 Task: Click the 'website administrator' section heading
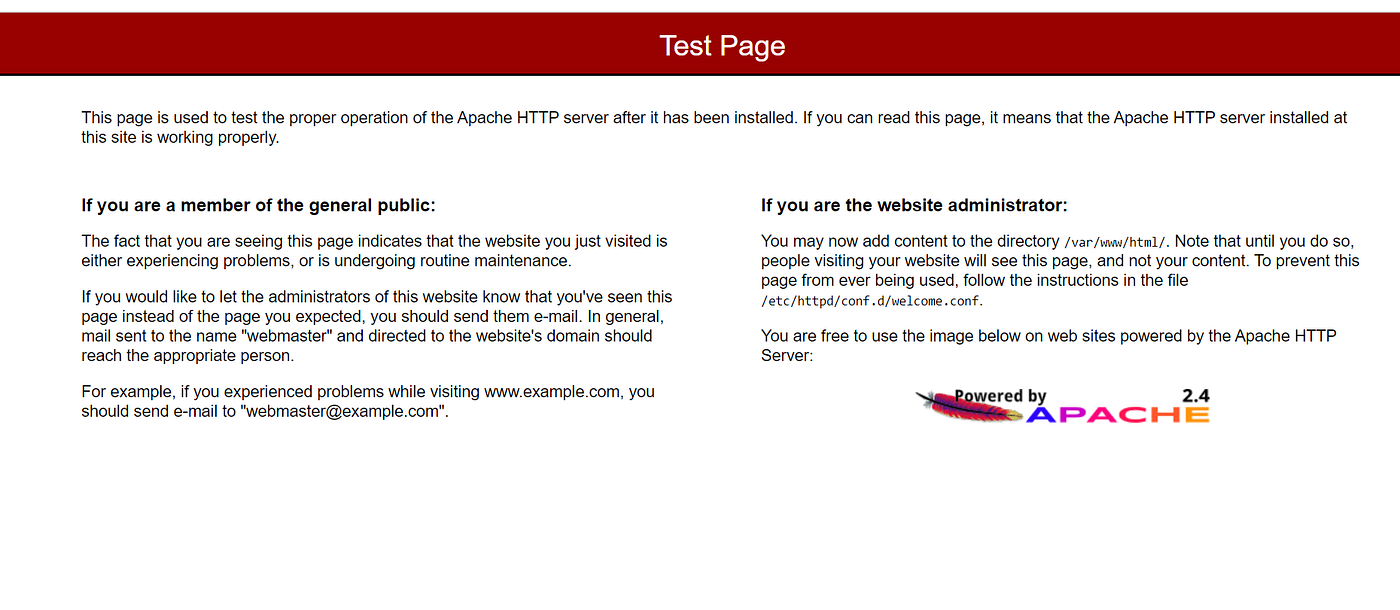pos(913,204)
